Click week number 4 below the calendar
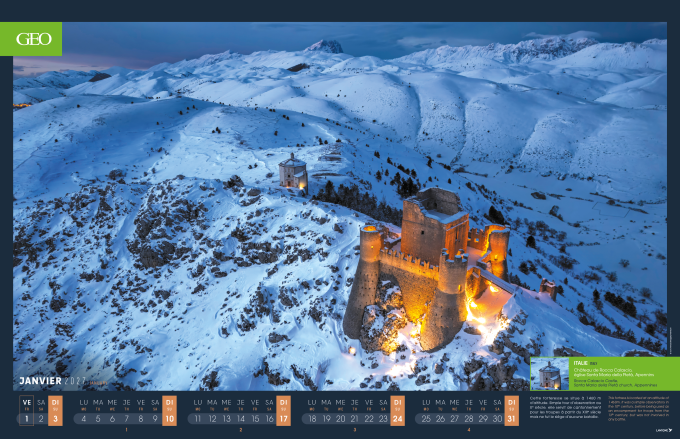This screenshot has height=439, width=680. coord(468,431)
